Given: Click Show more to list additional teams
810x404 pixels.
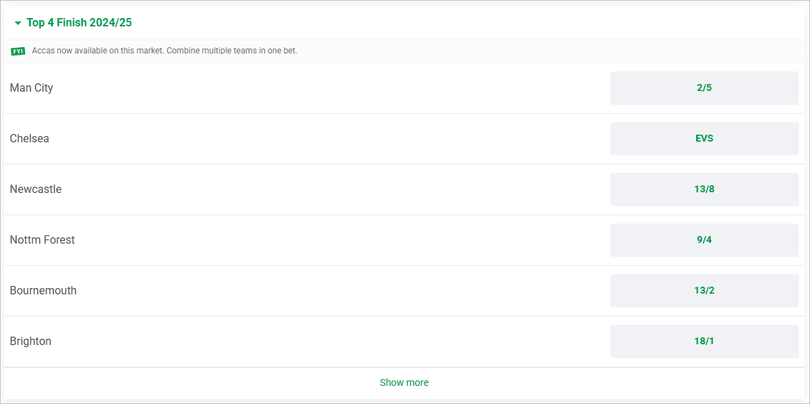Looking at the screenshot, I should point(404,382).
